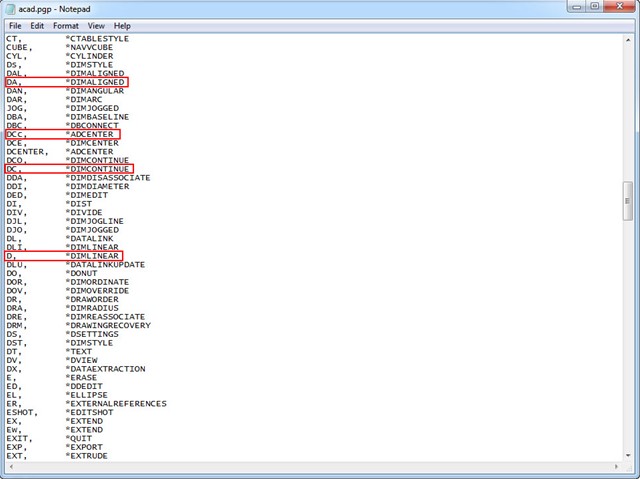The height and width of the screenshot is (479, 640).
Task: Click the *ERASE text
Action: (x=81, y=378)
